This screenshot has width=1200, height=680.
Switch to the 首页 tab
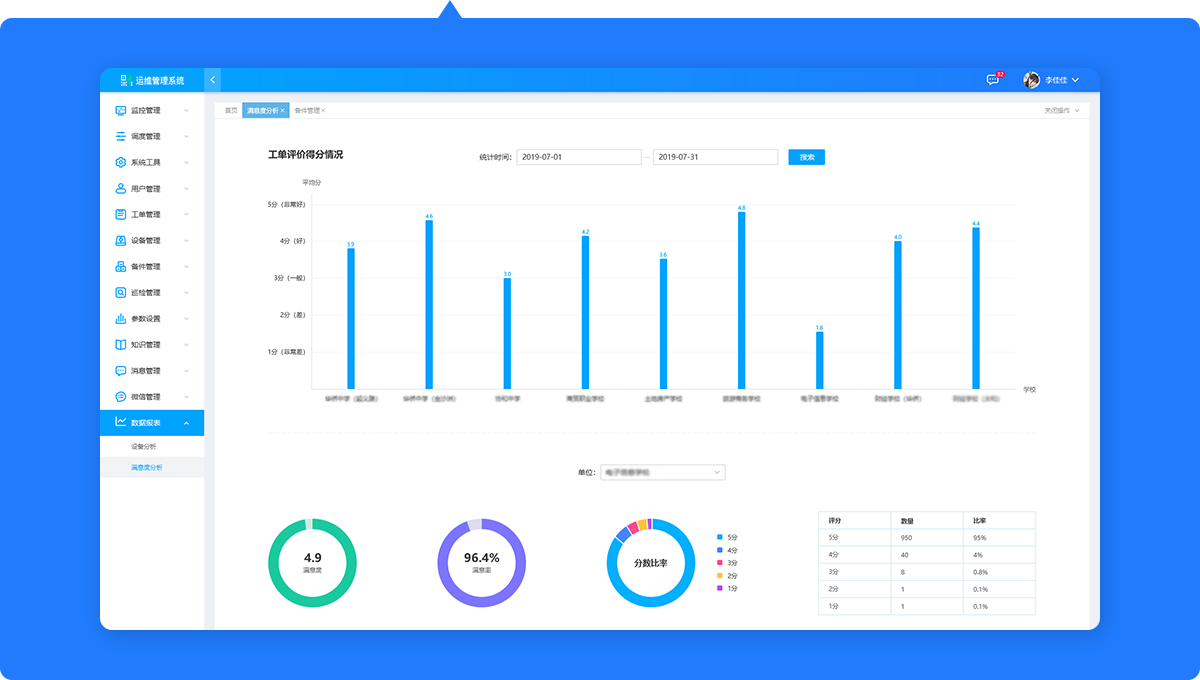point(231,110)
